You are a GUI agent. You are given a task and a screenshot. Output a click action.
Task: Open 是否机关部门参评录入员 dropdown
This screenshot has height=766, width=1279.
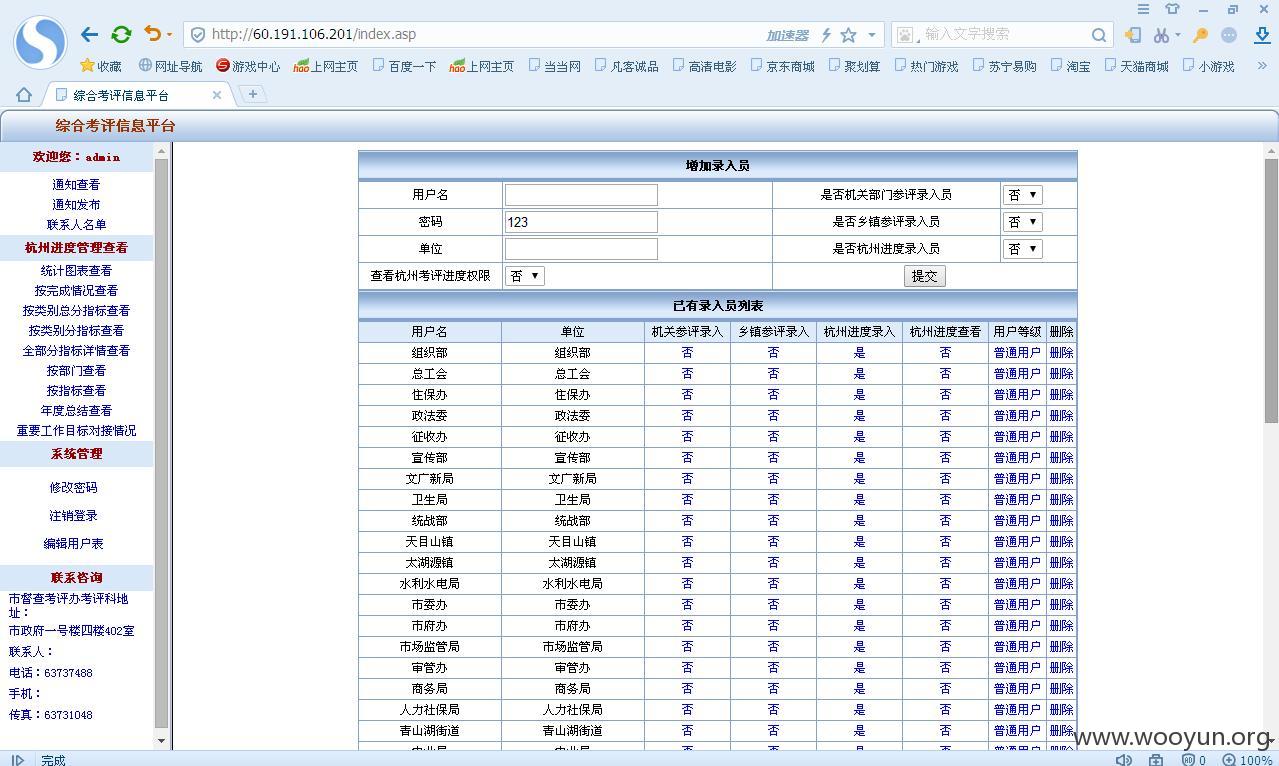click(x=1022, y=195)
